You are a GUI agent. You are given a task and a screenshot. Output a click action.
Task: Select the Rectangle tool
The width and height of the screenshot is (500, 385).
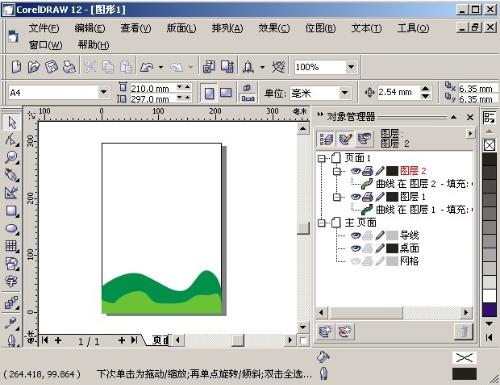12,211
